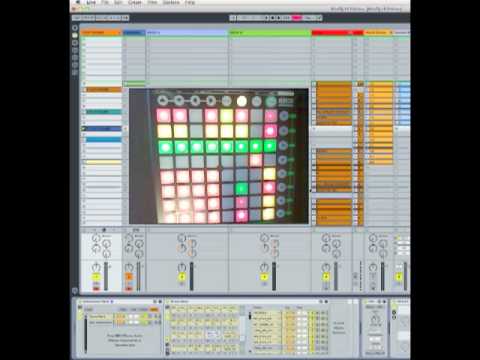The width and height of the screenshot is (480, 360).
Task: Open the Live application menu
Action: click(91, 2)
